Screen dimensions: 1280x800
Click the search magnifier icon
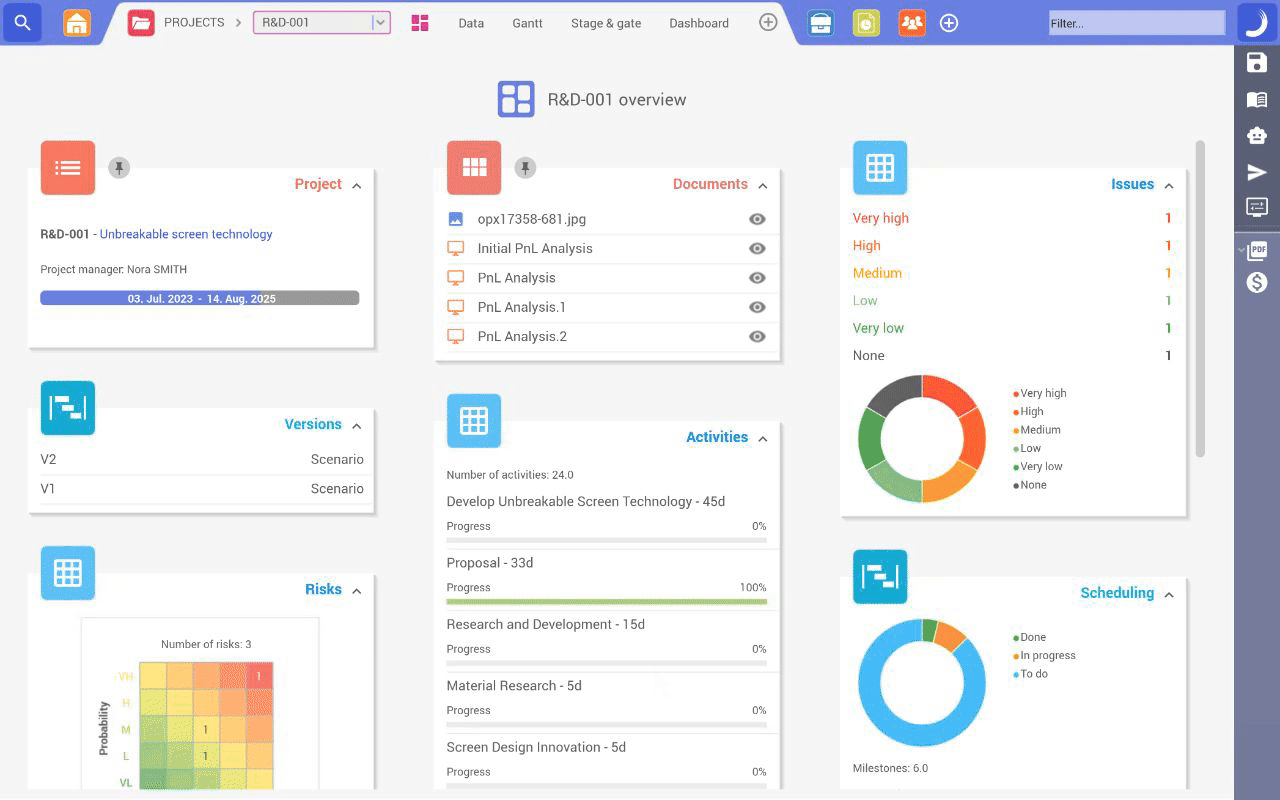22,22
